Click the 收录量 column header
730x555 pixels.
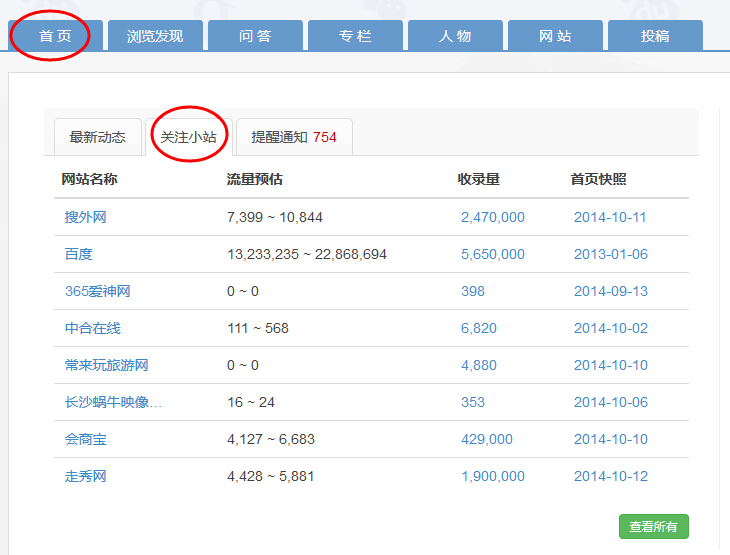click(479, 179)
